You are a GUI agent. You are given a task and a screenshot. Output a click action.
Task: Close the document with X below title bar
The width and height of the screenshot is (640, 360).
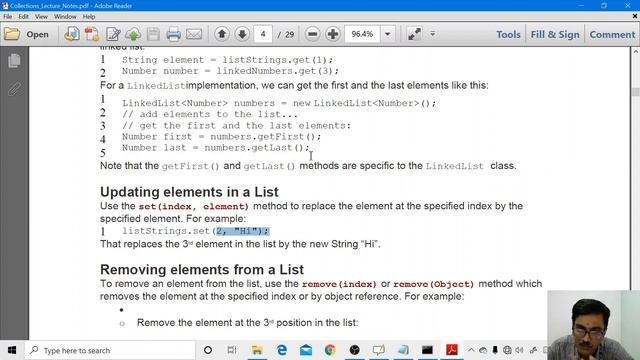coord(635,16)
